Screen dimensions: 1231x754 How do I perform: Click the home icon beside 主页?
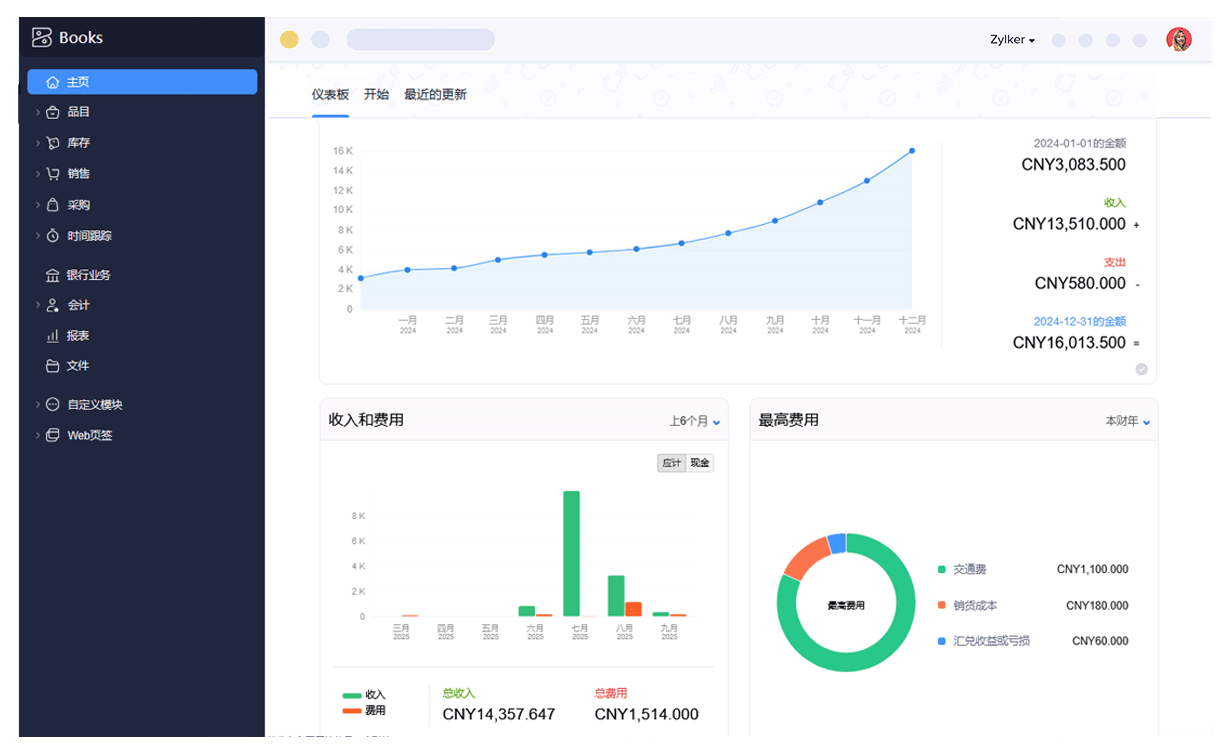tap(53, 82)
